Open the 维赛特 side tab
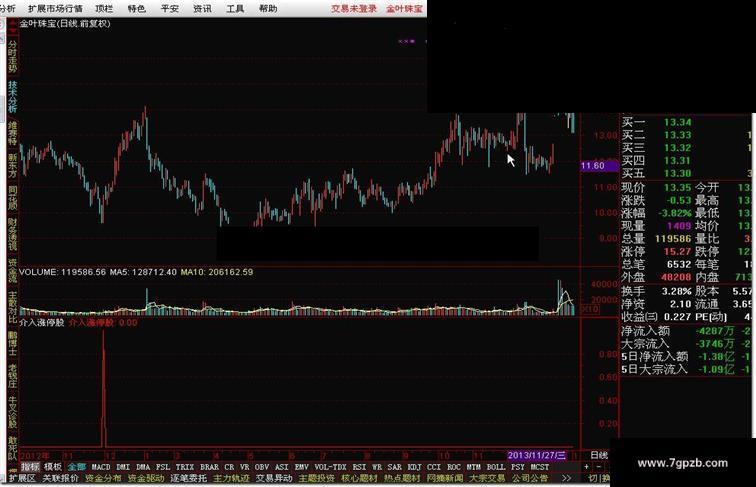Screen dimensions: 756x487 (x=13, y=134)
